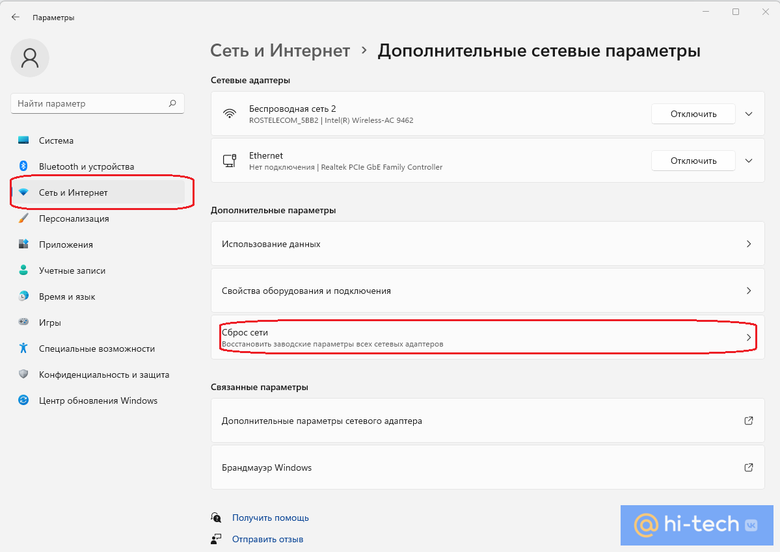Image resolution: width=780 pixels, height=552 pixels.
Task: Click the Получить помощь help icon
Action: click(x=216, y=518)
